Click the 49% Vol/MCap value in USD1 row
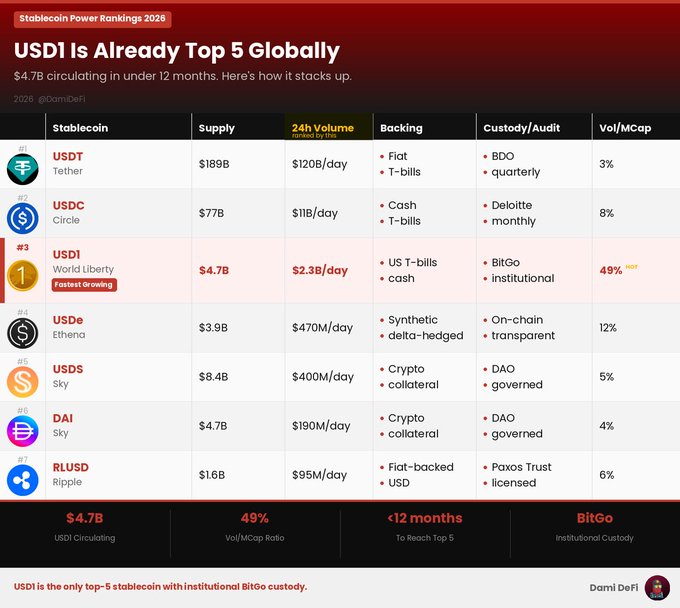The height and width of the screenshot is (608, 680). [x=611, y=271]
